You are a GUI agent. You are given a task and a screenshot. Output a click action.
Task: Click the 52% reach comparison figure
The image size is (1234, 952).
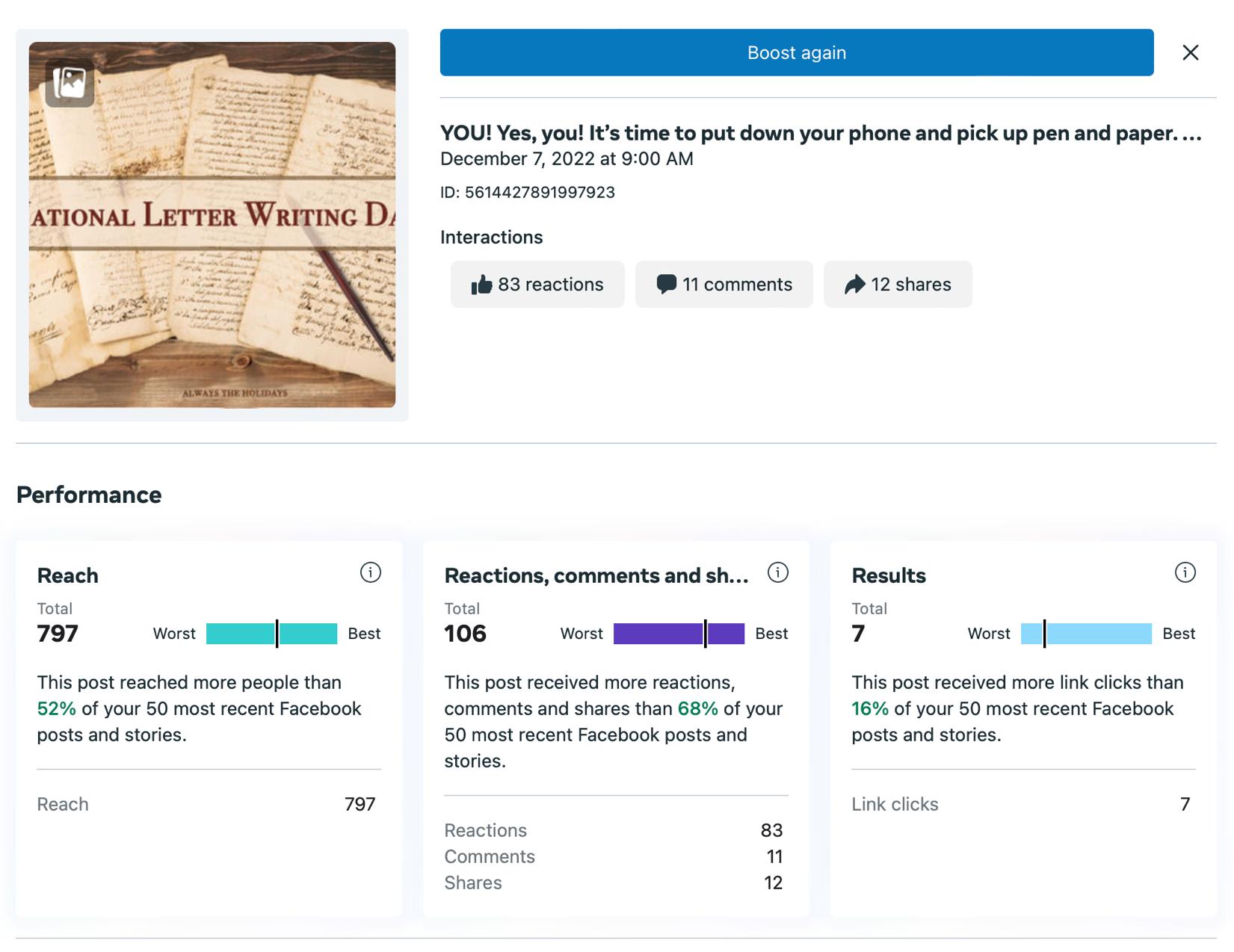pyautogui.click(x=56, y=708)
